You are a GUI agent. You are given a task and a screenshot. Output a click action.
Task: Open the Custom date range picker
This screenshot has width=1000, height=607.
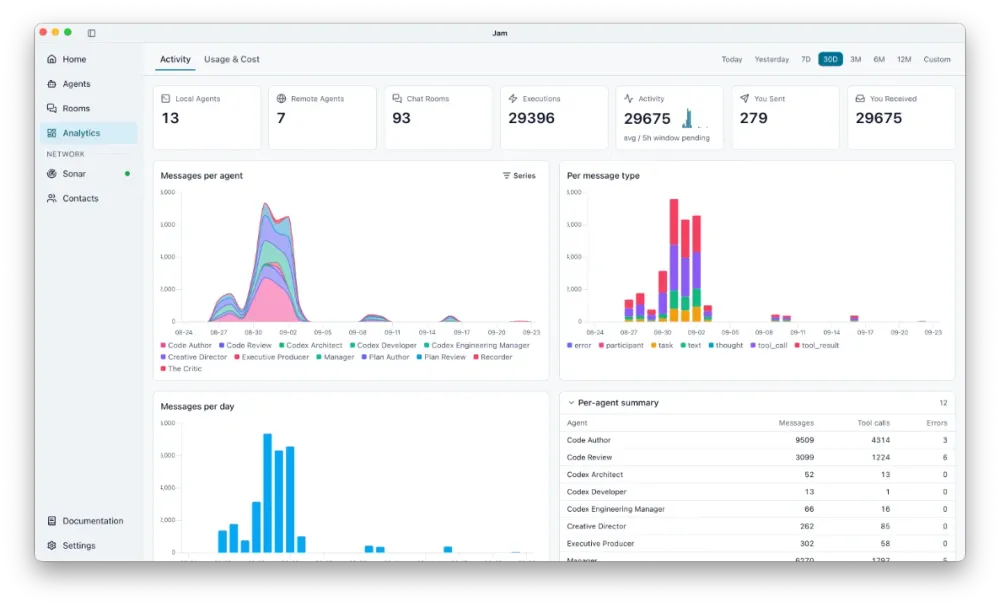[x=937, y=59]
